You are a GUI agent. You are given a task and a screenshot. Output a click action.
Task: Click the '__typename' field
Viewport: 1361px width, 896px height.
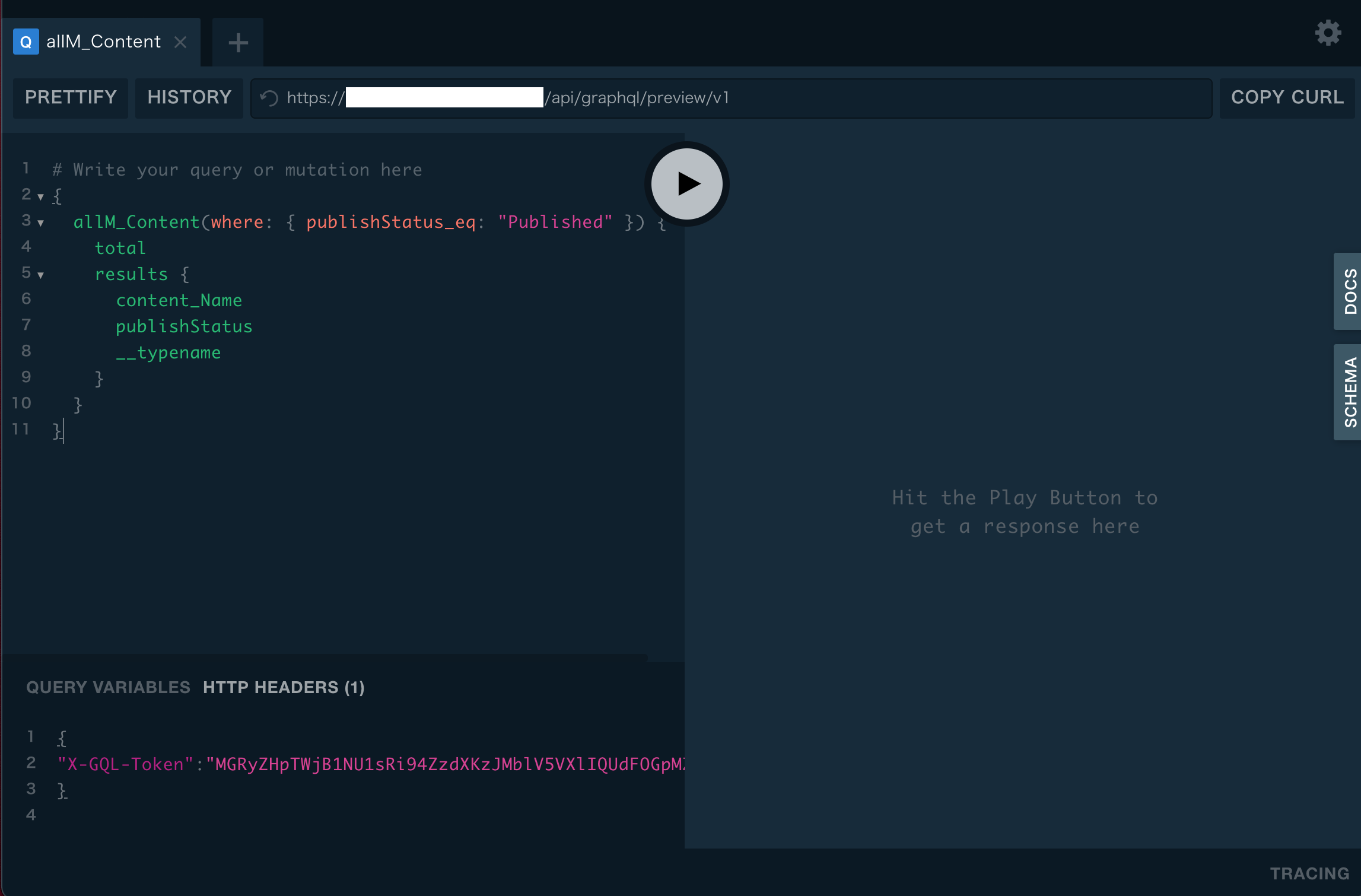(168, 352)
